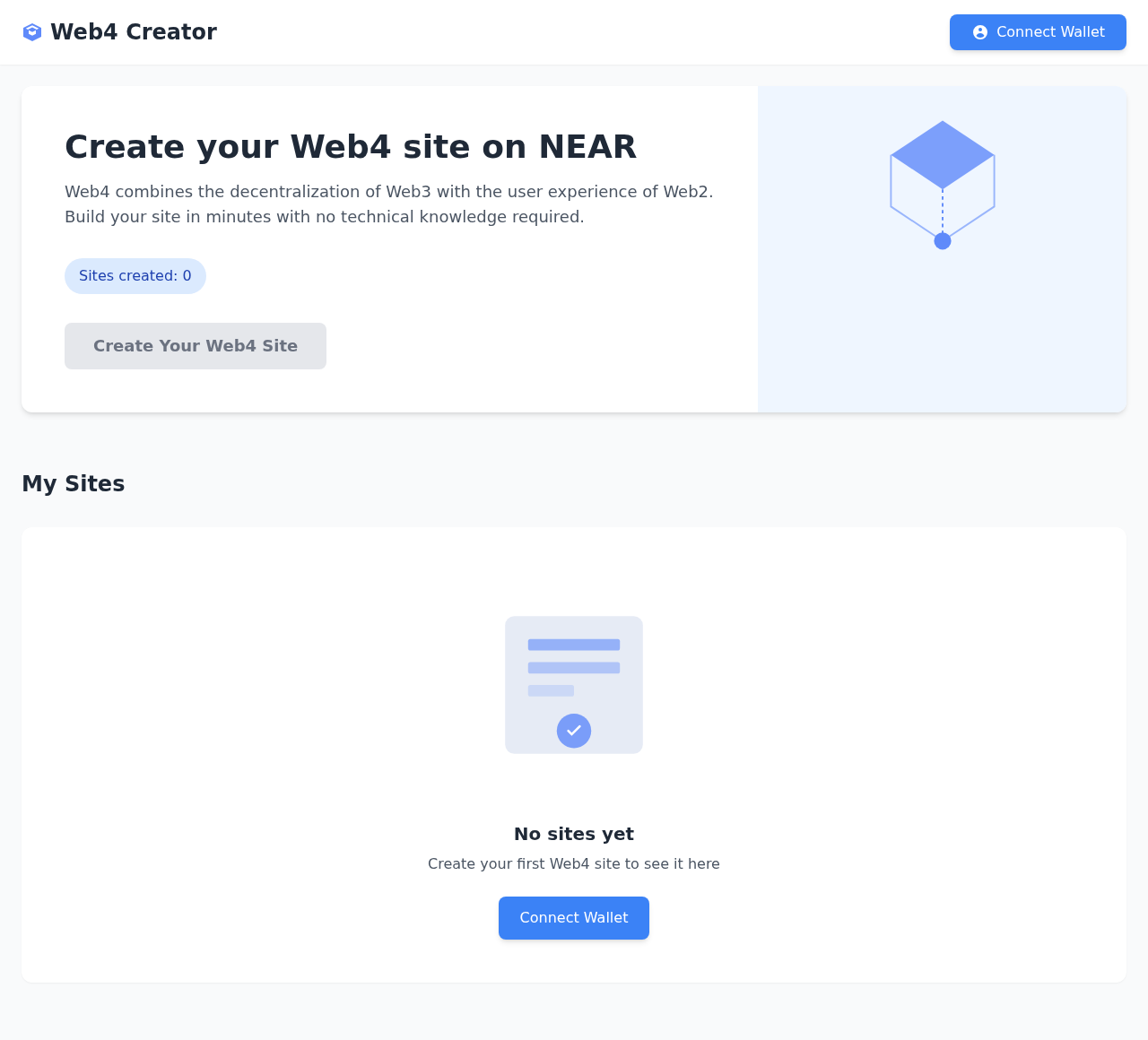Open Connect Wallet from the top header
The image size is (1148, 1040).
1038,32
